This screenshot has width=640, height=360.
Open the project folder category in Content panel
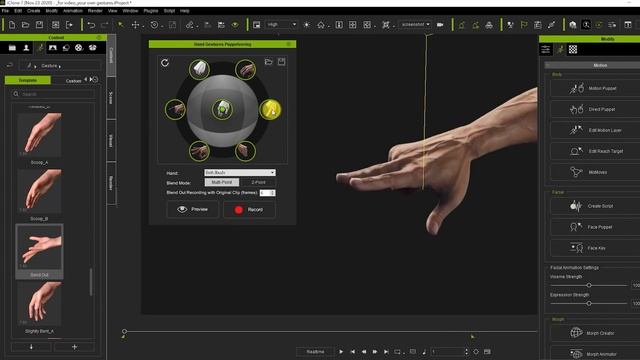12,48
